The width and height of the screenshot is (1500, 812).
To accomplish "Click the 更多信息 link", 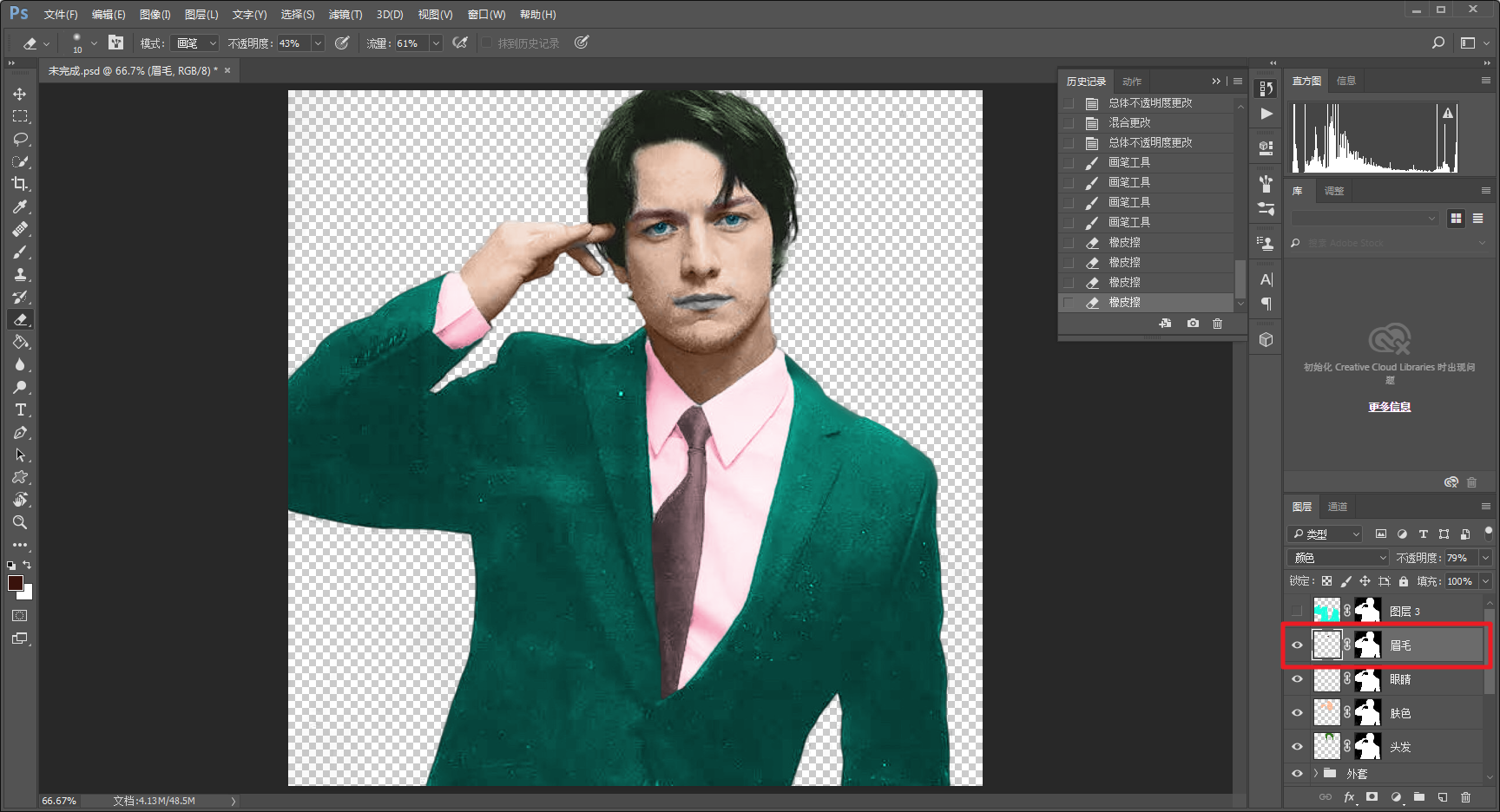I will [x=1390, y=407].
